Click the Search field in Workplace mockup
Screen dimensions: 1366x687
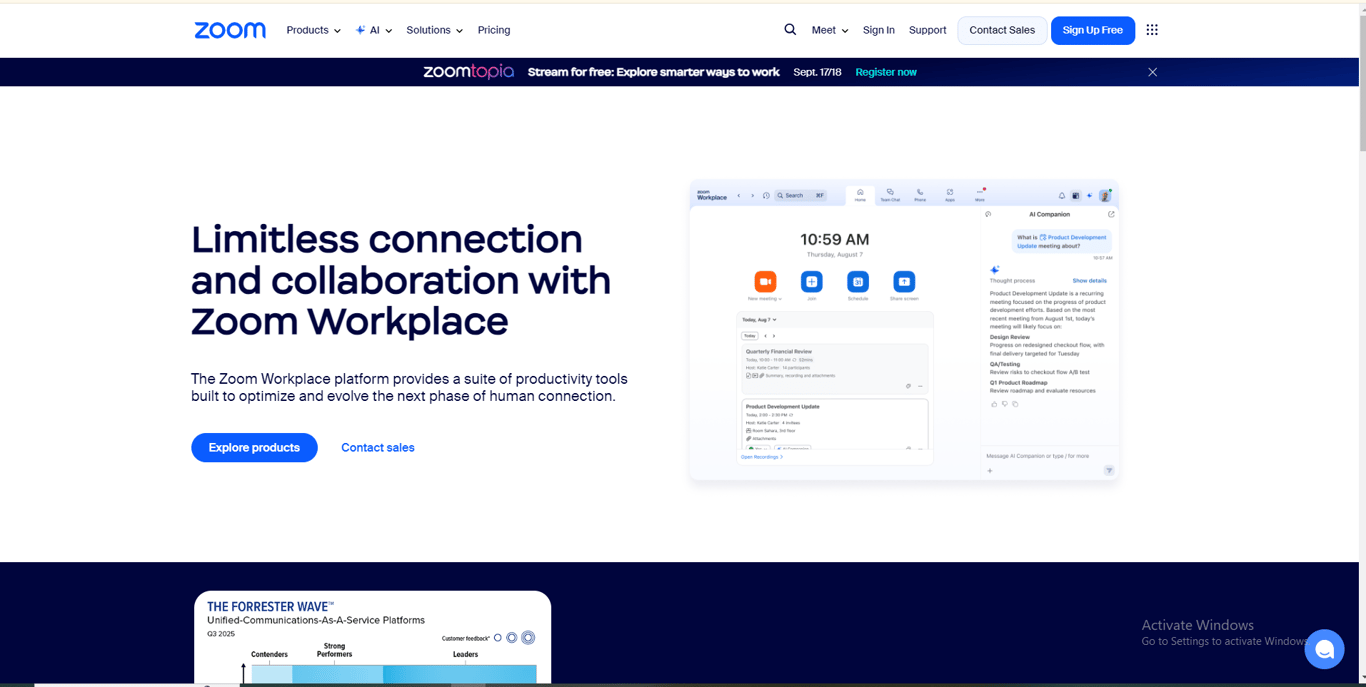[x=800, y=196]
